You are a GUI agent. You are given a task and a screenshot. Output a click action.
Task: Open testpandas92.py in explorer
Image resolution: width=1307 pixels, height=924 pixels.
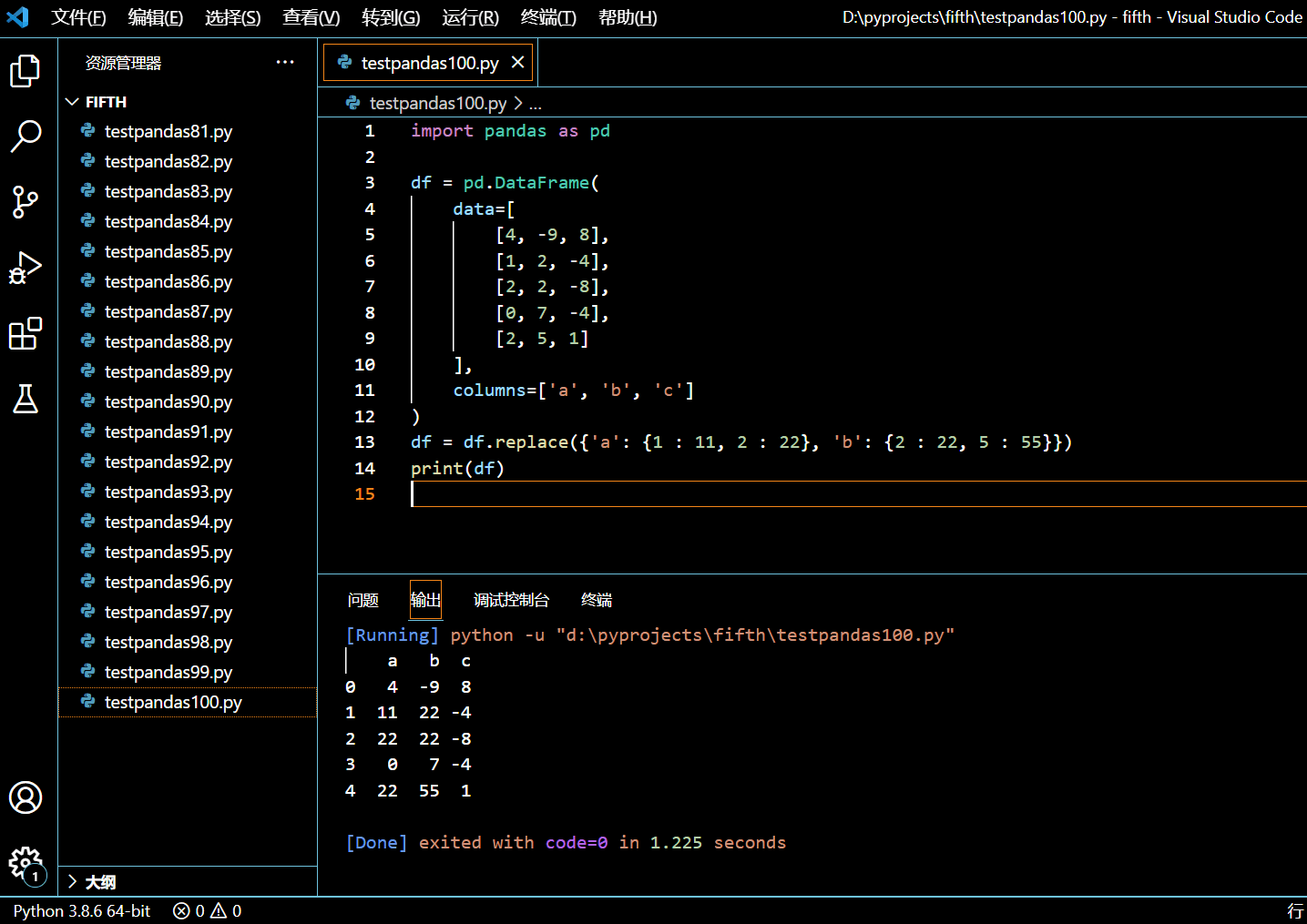(x=188, y=462)
